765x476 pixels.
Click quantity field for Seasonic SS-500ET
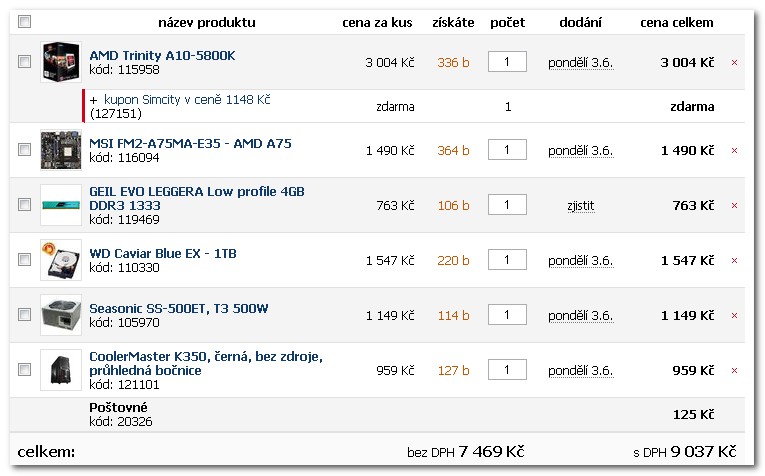coord(507,315)
